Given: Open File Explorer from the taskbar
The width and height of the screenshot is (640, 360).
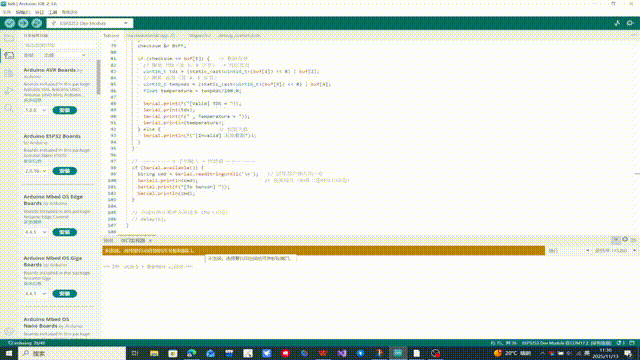Looking at the screenshot, I should 154,353.
